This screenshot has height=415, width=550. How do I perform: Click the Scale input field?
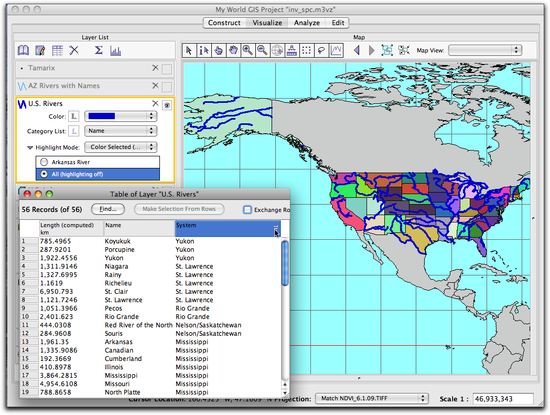point(503,399)
